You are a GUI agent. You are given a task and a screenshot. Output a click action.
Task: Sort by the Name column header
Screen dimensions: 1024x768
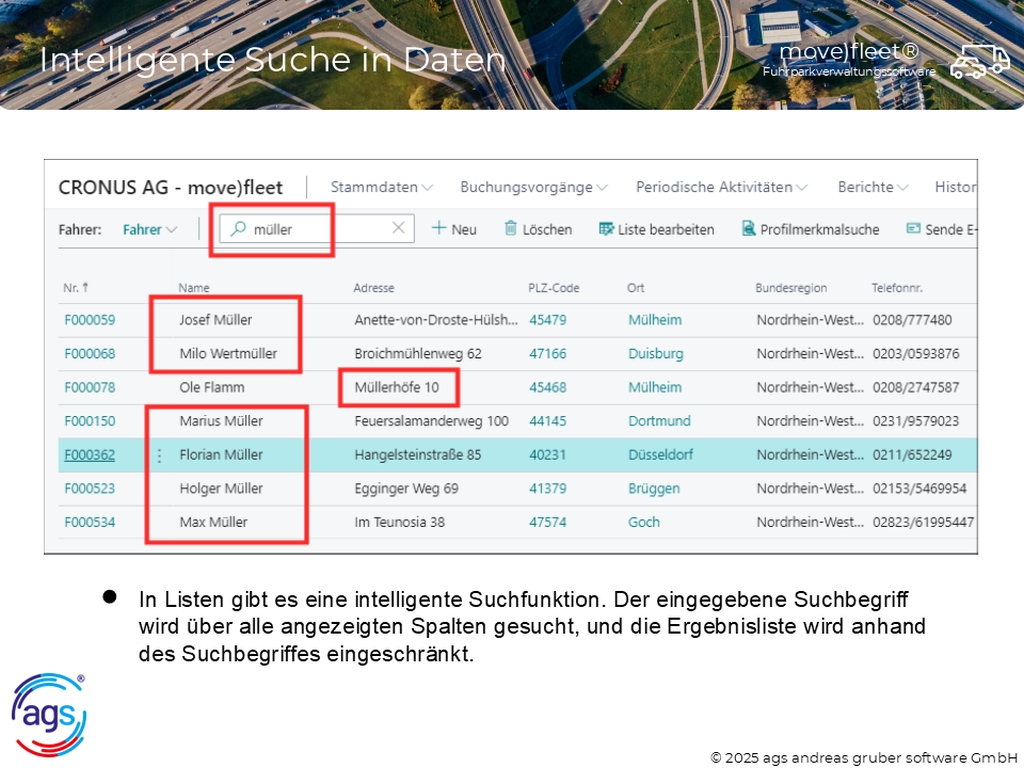194,288
